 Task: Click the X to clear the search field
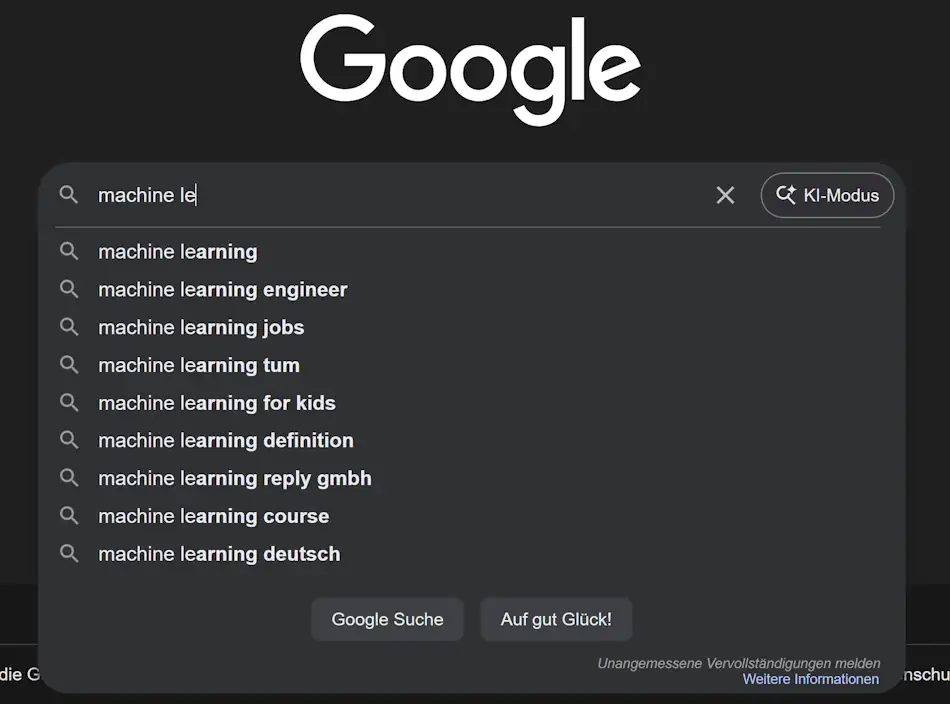(725, 195)
